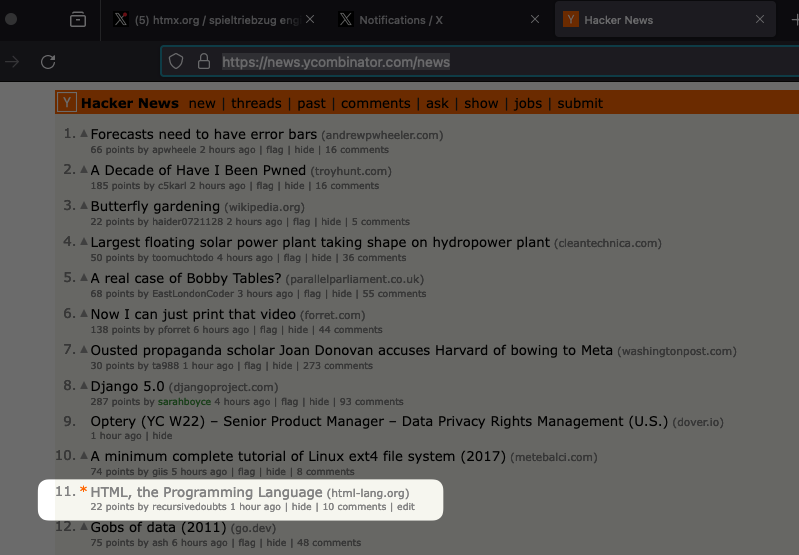Open the shield tracking protection icon
This screenshot has height=555, width=799.
click(176, 61)
